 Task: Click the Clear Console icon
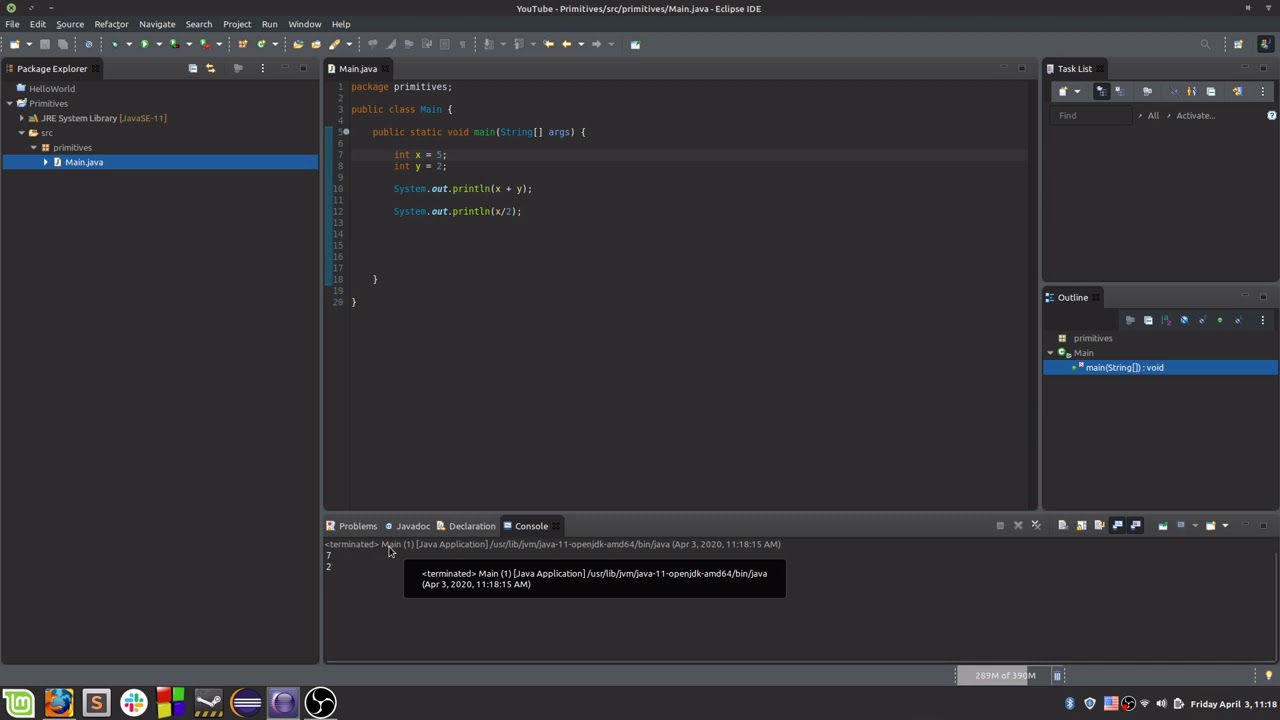coord(1063,525)
